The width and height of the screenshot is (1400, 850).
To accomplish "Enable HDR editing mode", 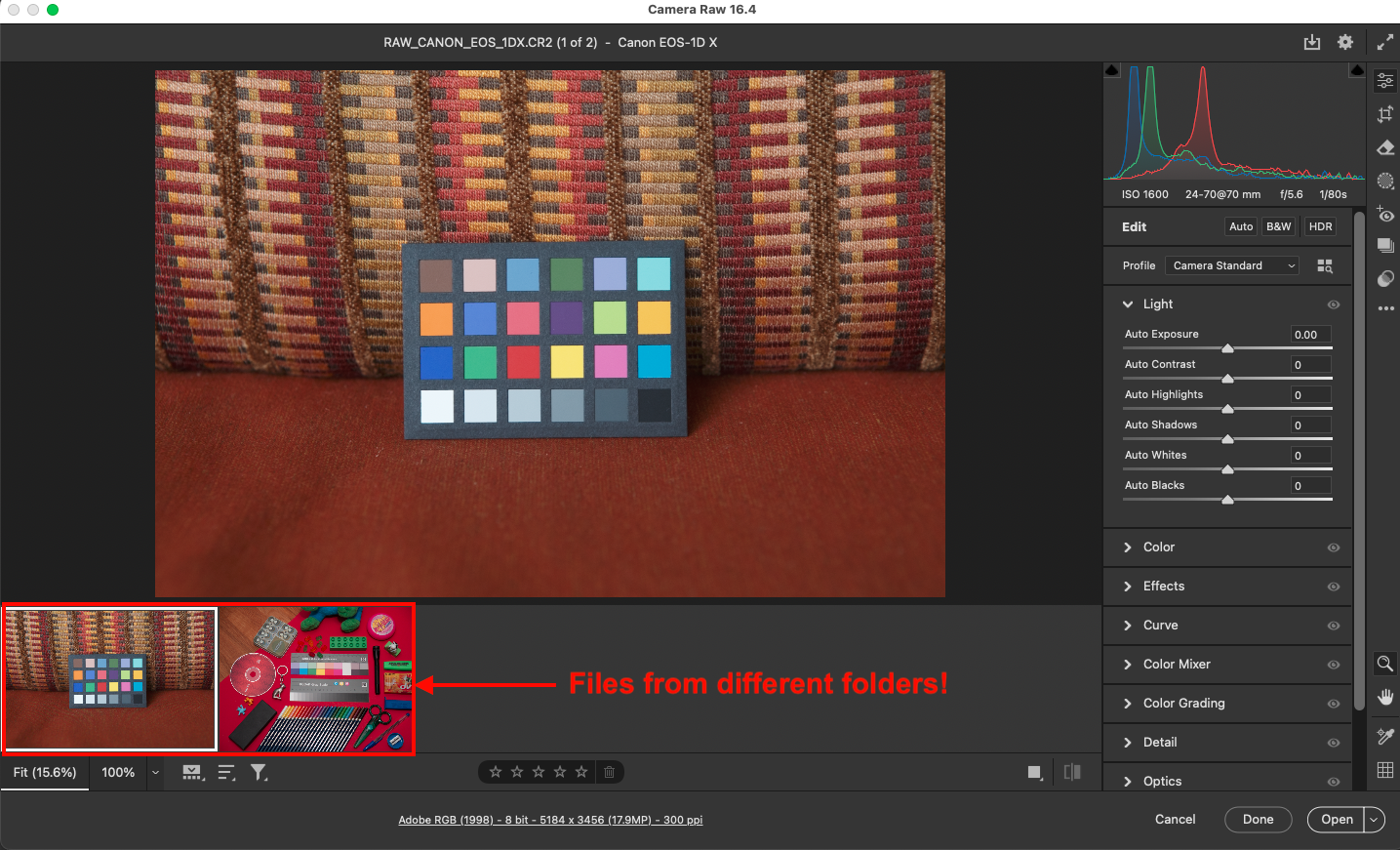I will click(1319, 225).
